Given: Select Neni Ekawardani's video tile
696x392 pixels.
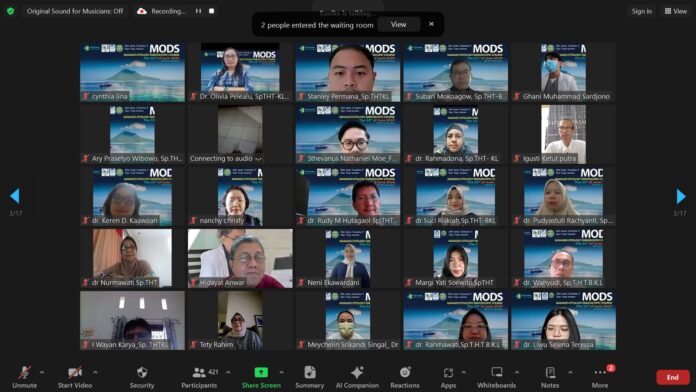Looking at the screenshot, I should click(x=348, y=258).
